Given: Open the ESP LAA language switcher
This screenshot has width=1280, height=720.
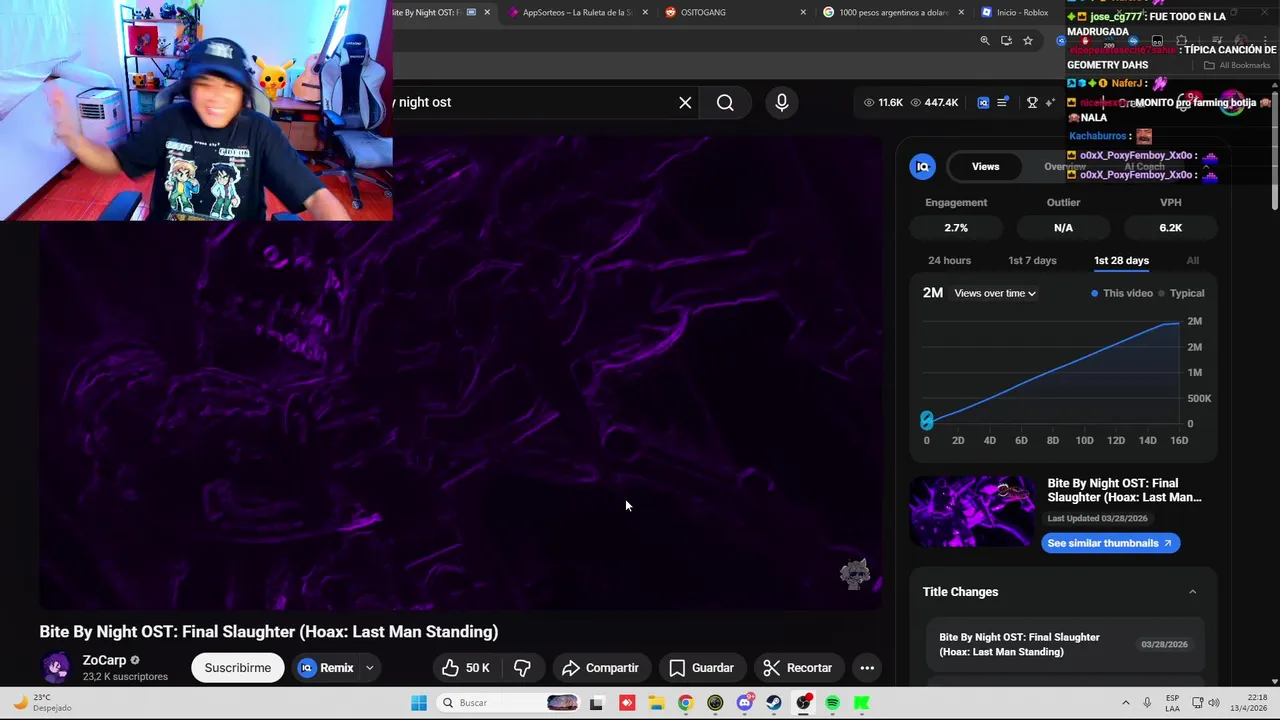Looking at the screenshot, I should [1172, 703].
